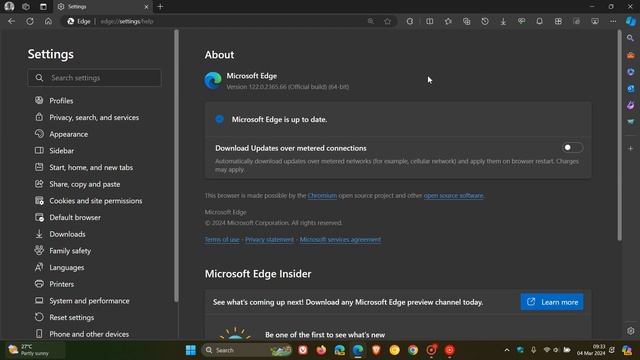Screen dimensions: 640x360
Task: Click the settings navigation scrollbar
Action: [176, 165]
